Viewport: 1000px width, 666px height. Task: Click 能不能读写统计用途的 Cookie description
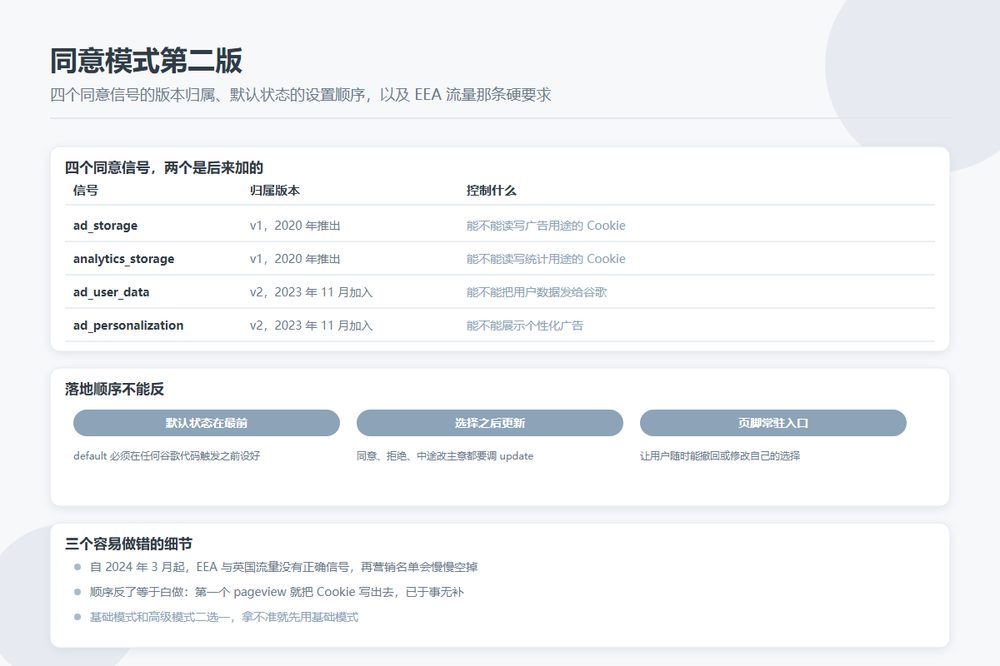[x=546, y=258]
